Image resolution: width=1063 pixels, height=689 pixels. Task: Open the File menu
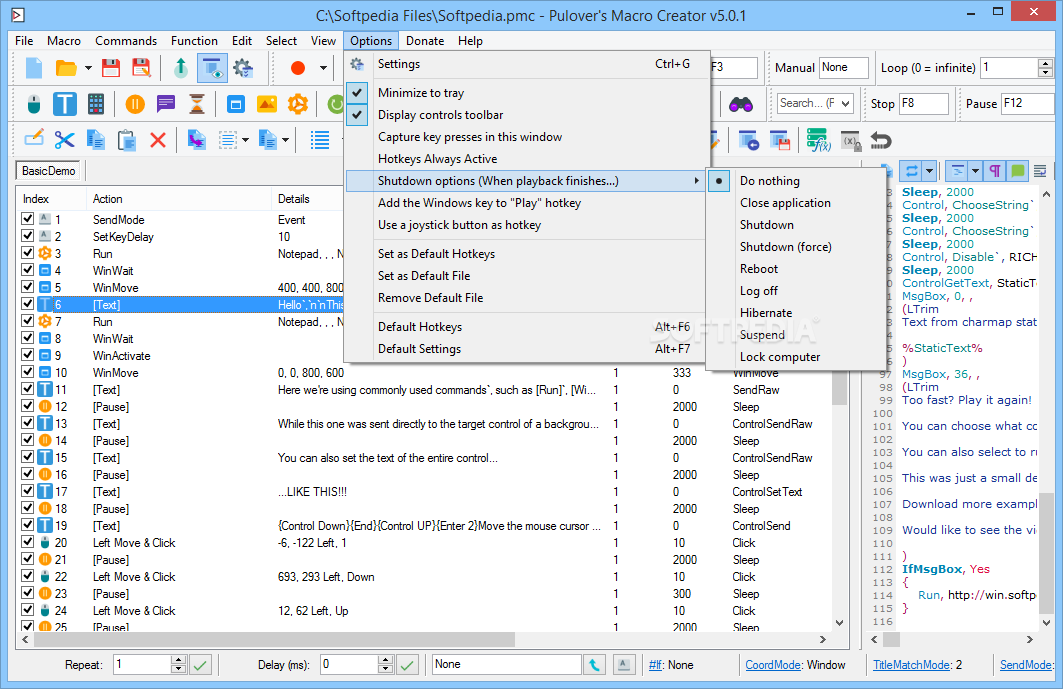coord(24,41)
